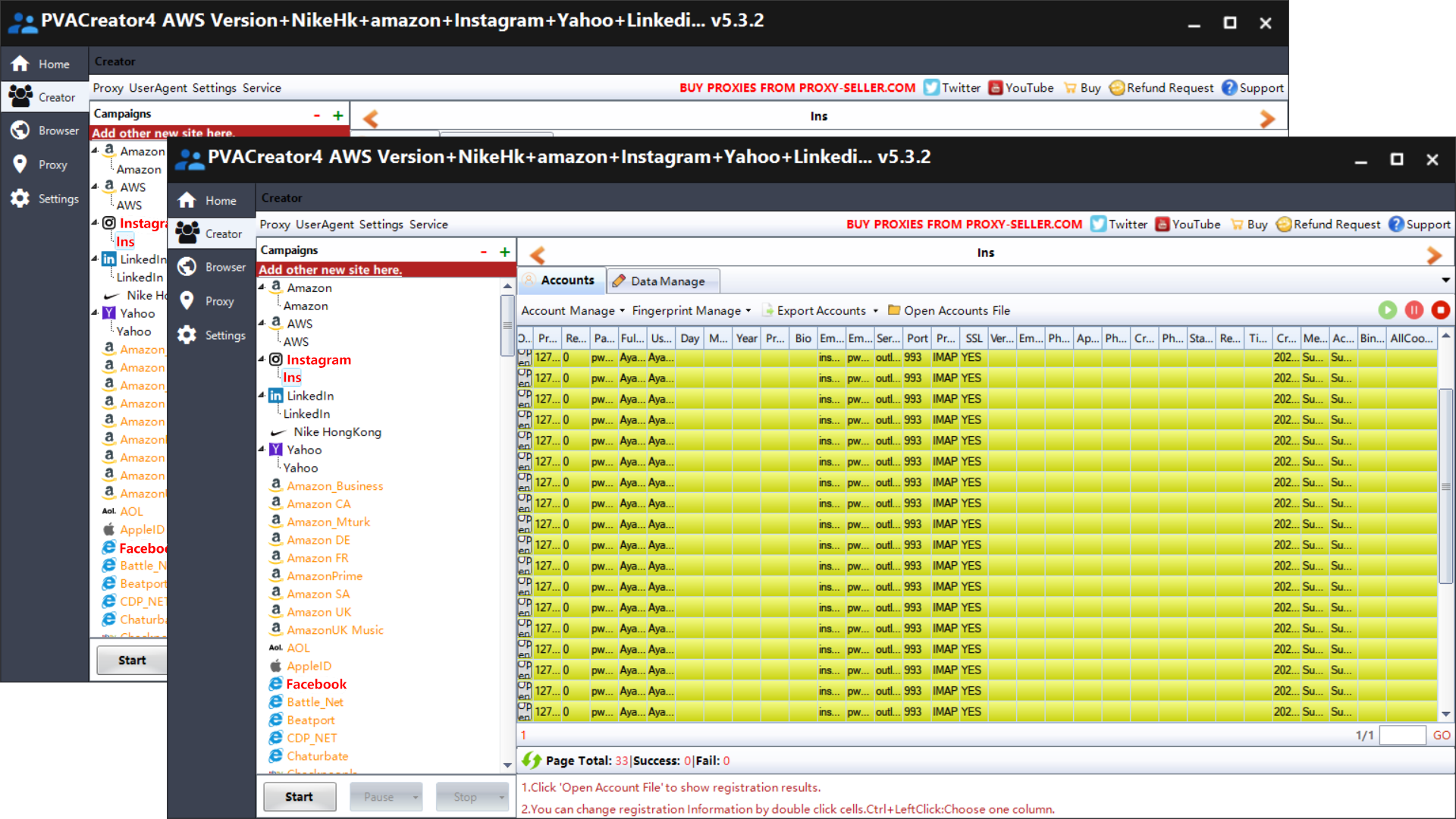1456x819 pixels.
Task: Click the yellow Pause button
Action: 1414,310
